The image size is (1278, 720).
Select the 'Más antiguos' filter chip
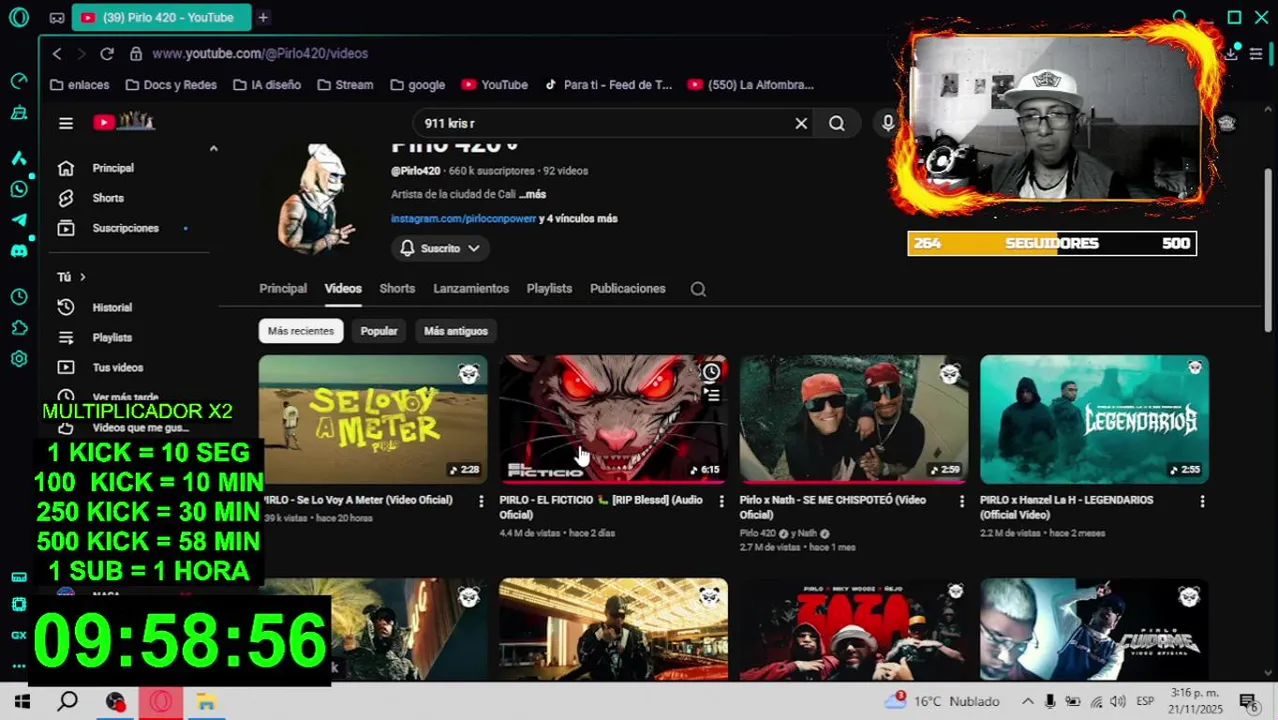point(456,331)
